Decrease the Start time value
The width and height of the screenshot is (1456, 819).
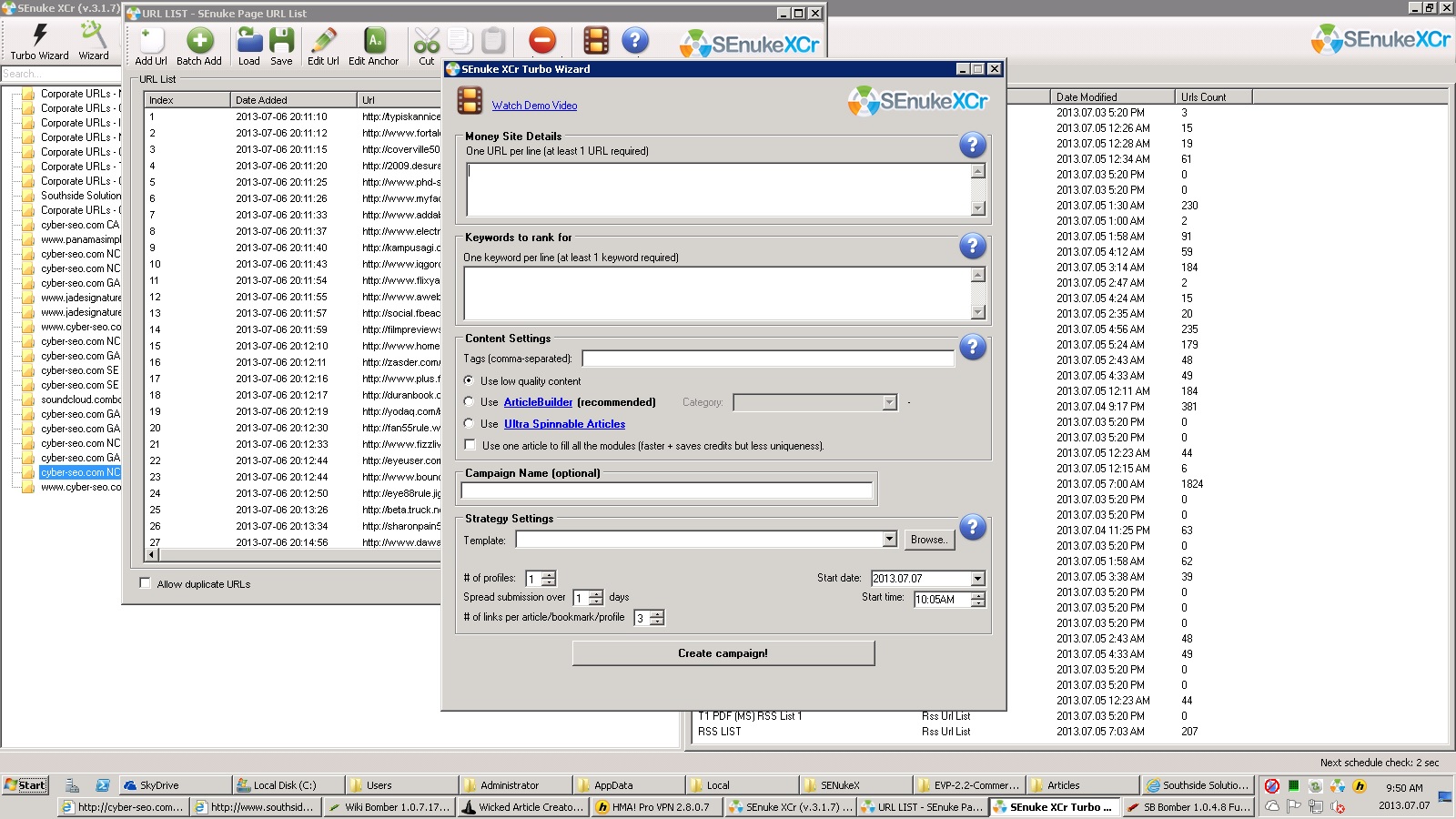(x=978, y=603)
